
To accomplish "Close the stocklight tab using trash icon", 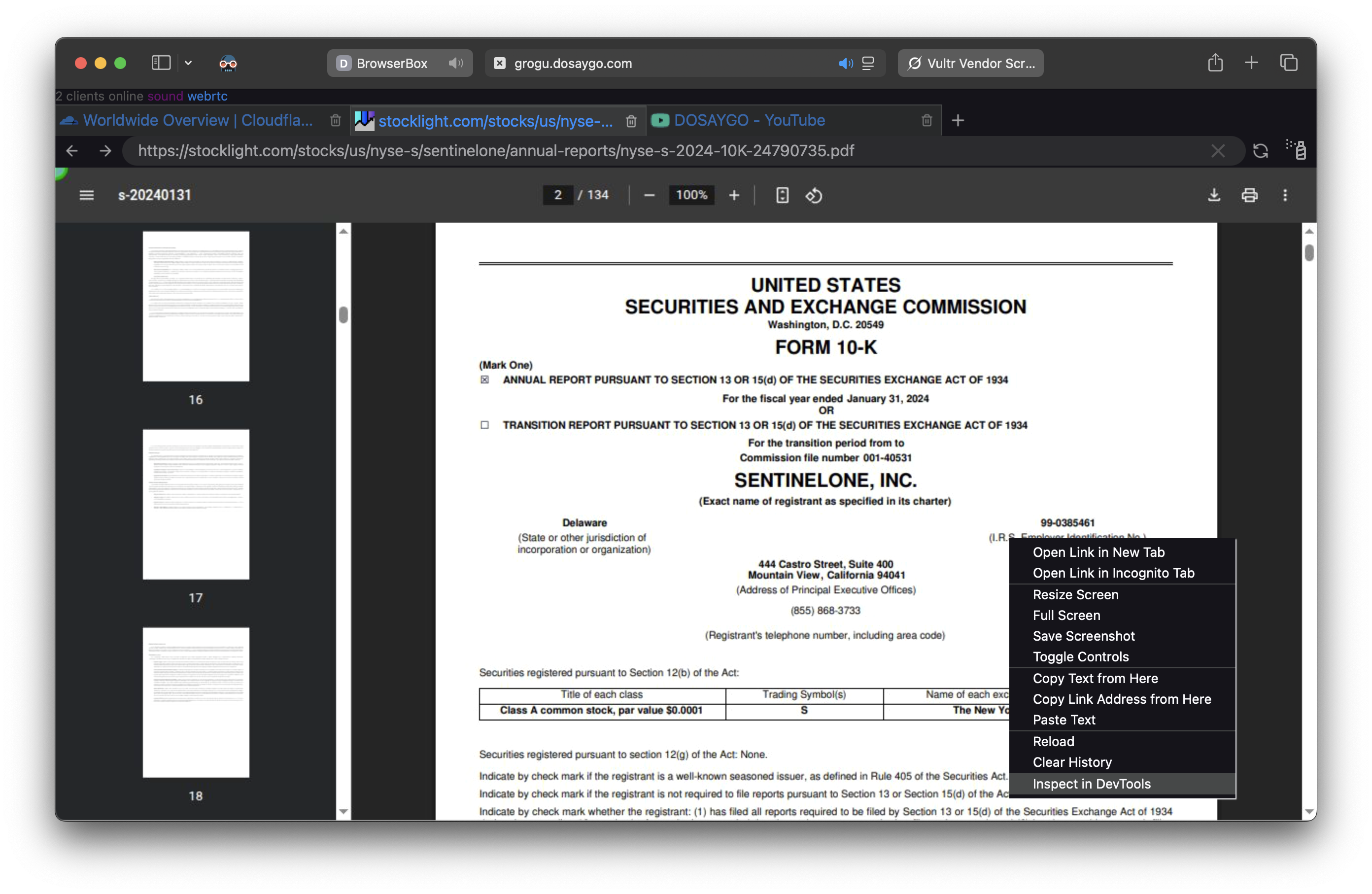I will tap(631, 121).
